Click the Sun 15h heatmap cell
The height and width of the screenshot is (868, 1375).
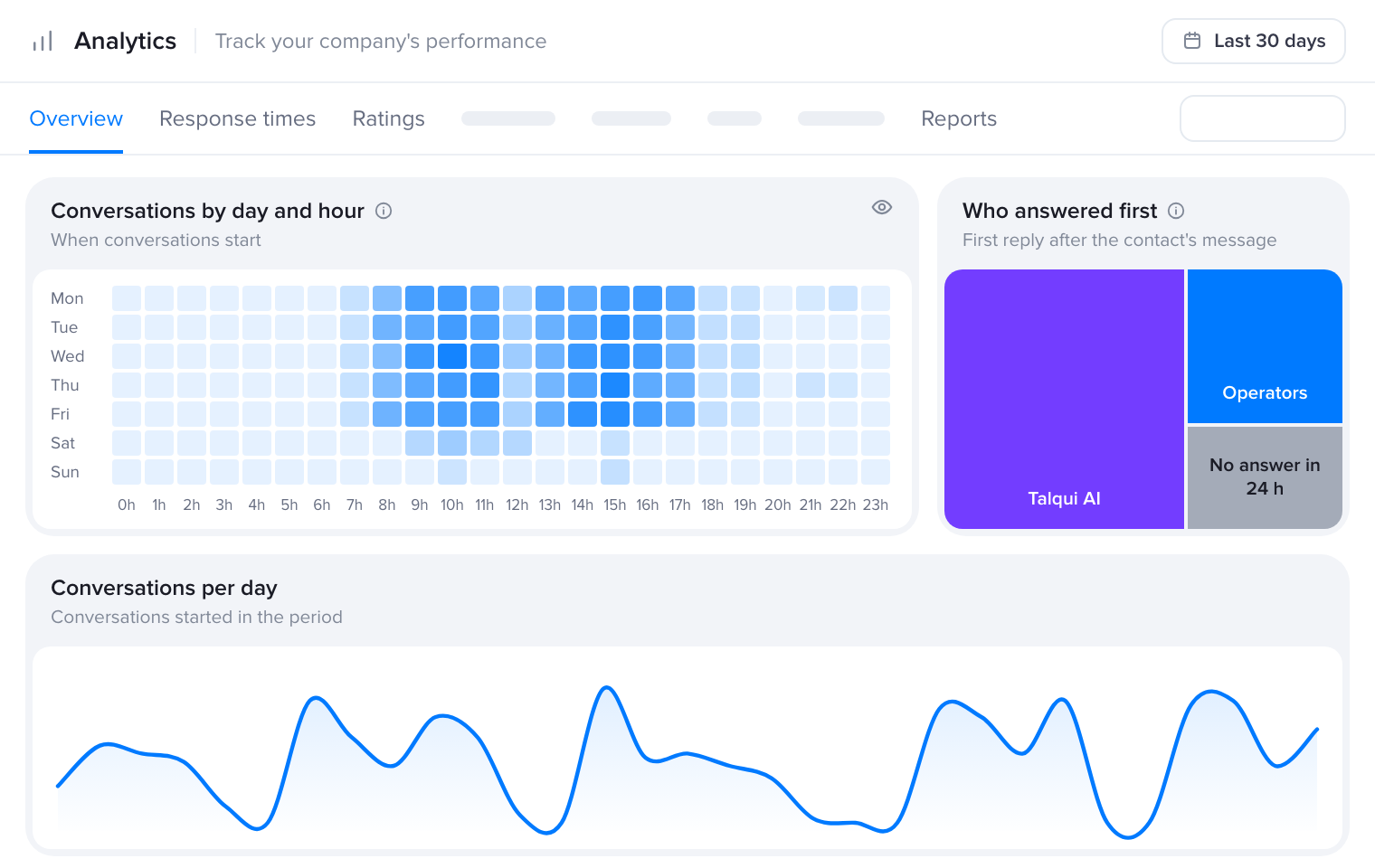click(x=615, y=472)
